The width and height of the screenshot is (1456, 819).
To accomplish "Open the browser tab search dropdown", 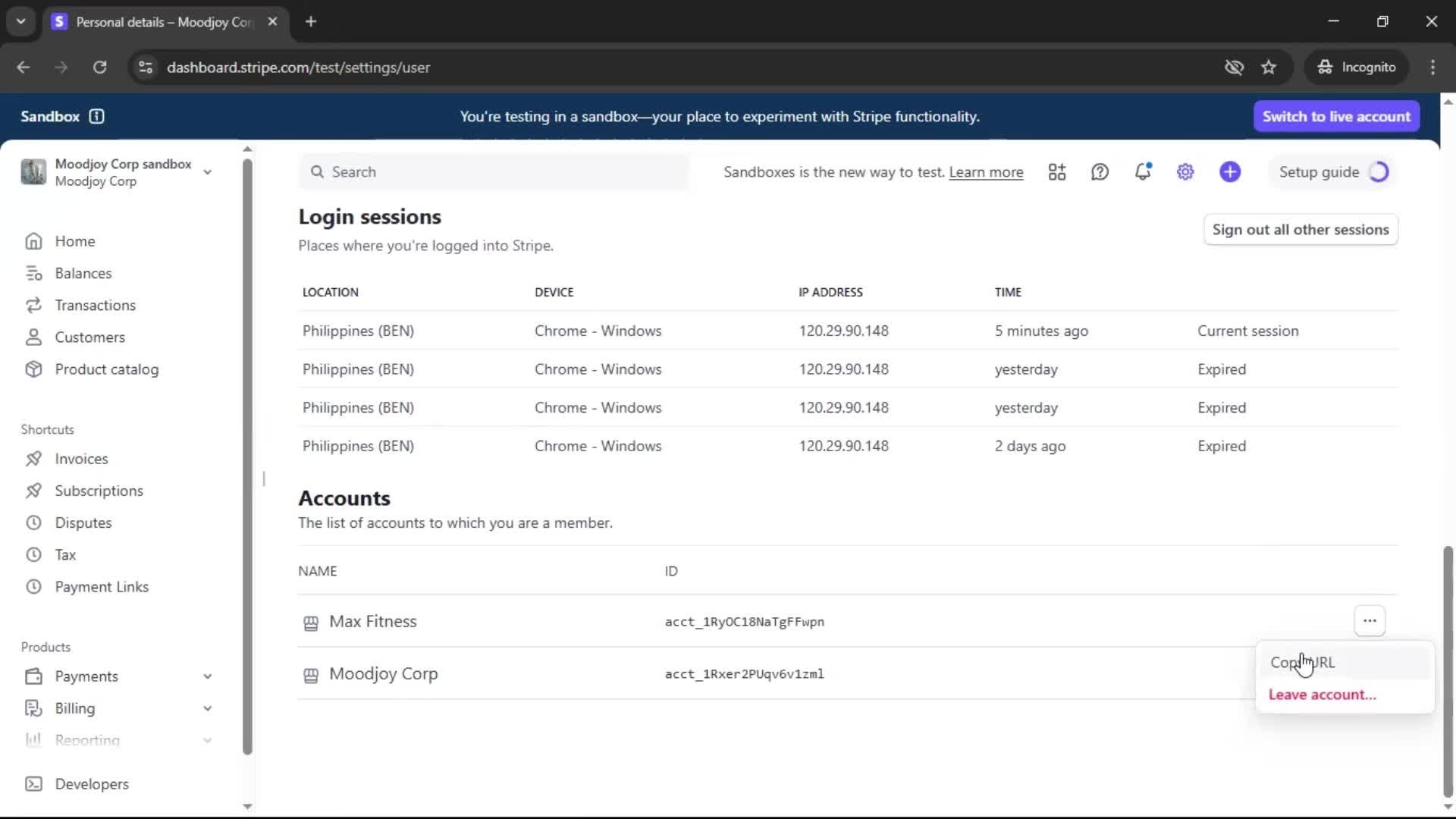I will (x=20, y=21).
